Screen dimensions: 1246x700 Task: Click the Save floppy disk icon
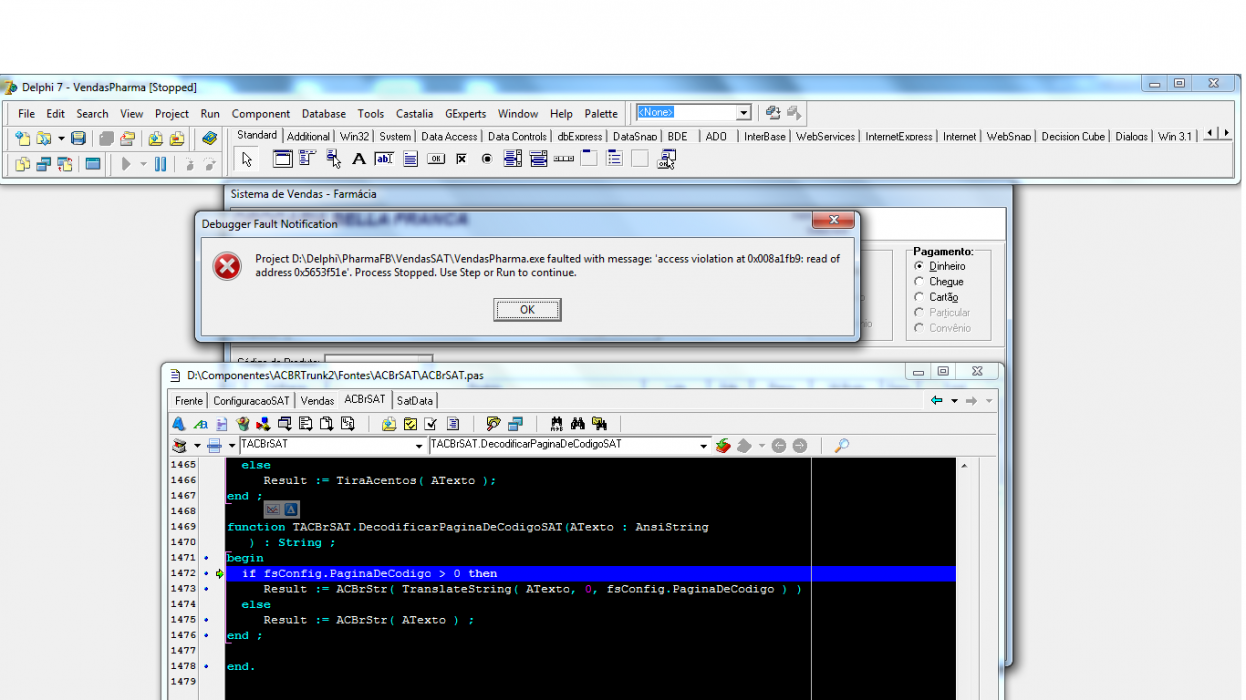coord(78,138)
